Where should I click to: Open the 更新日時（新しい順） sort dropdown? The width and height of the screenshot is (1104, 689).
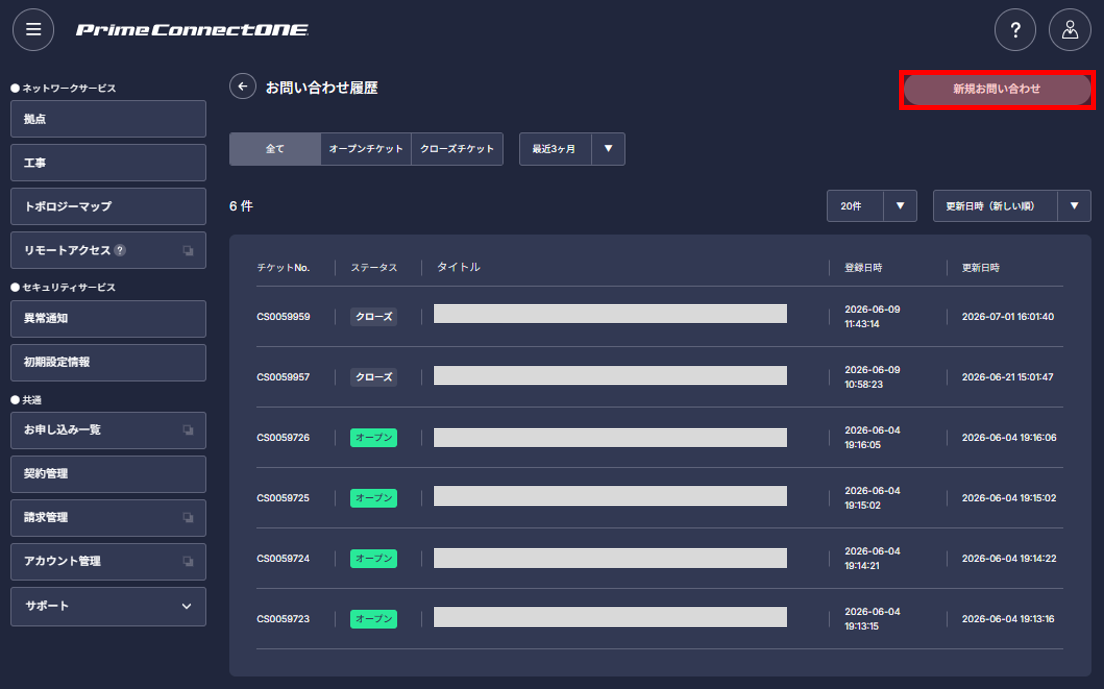[x=1012, y=206]
